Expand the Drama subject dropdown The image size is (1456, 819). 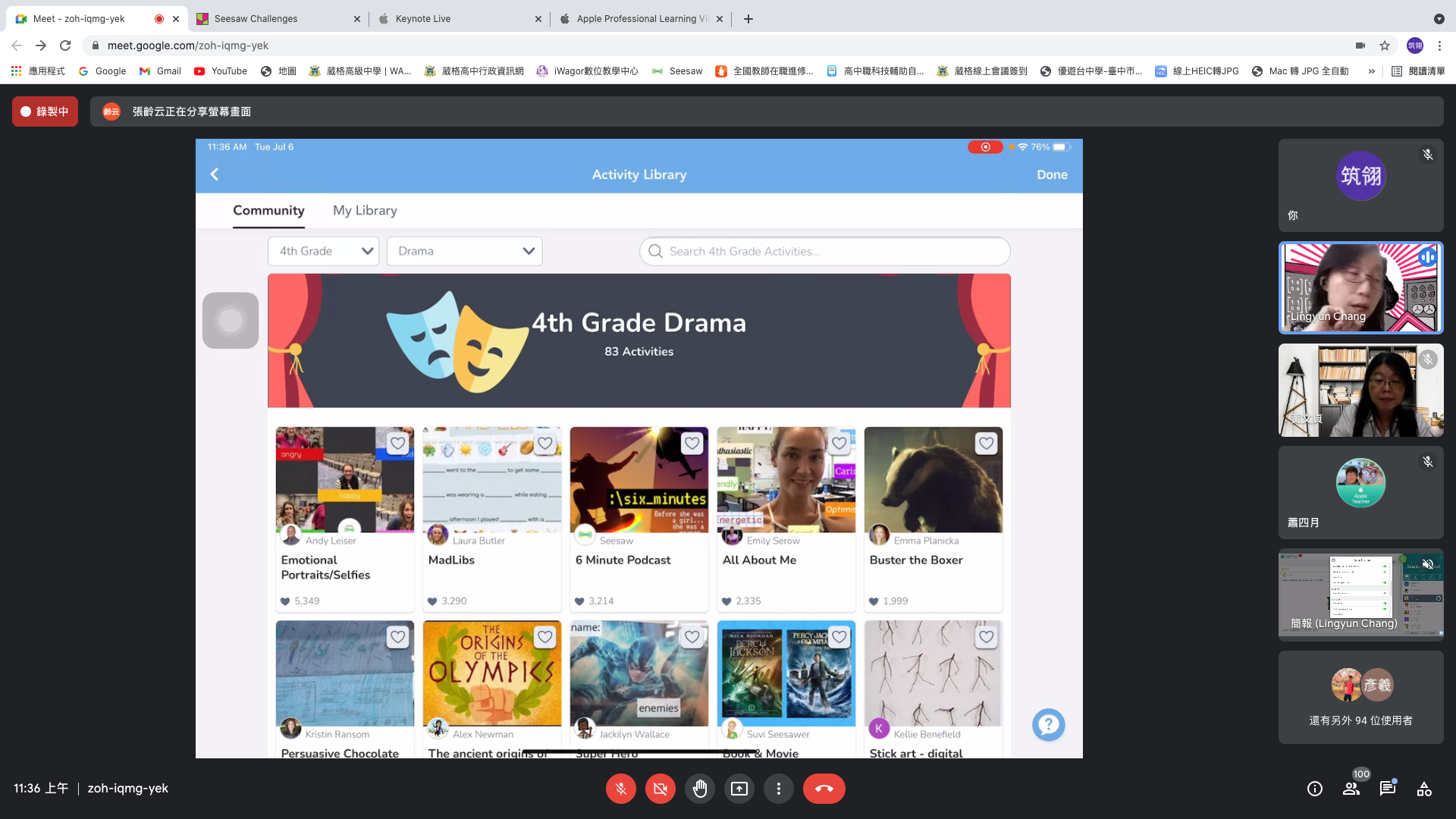(464, 251)
